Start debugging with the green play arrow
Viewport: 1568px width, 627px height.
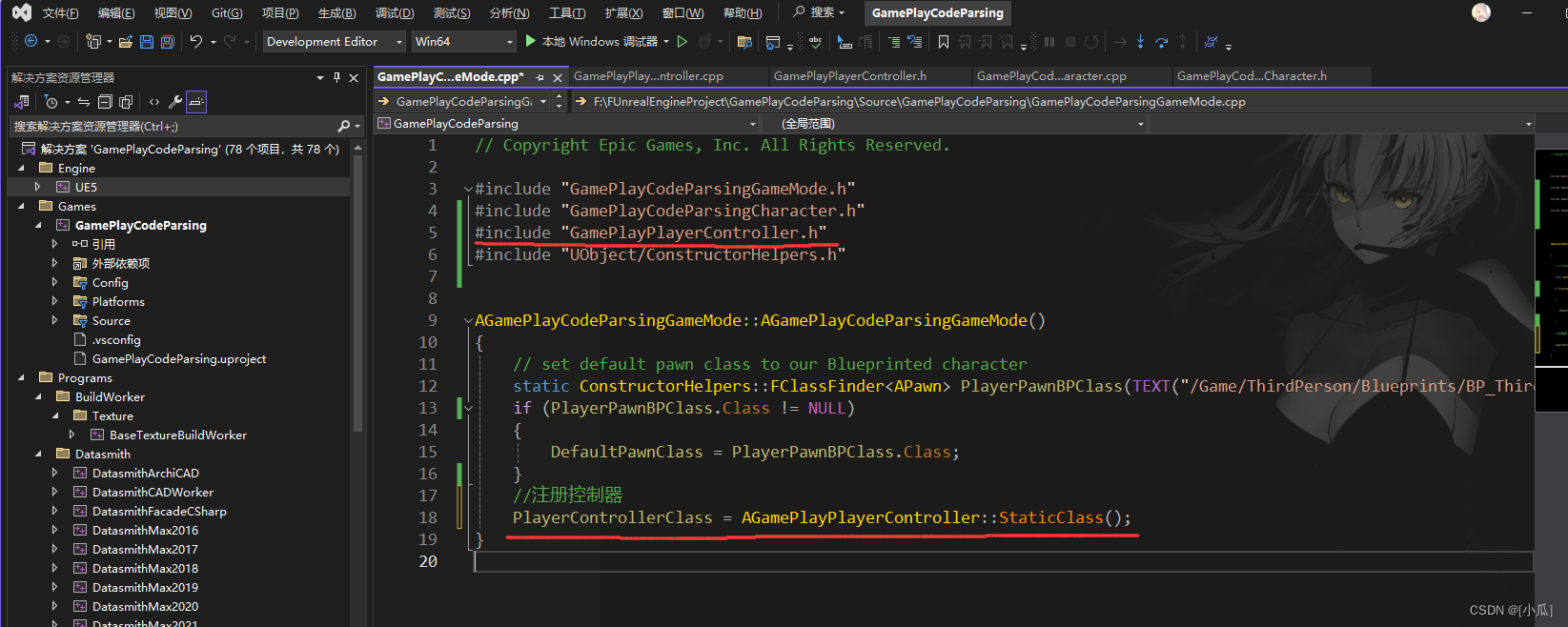[x=531, y=42]
